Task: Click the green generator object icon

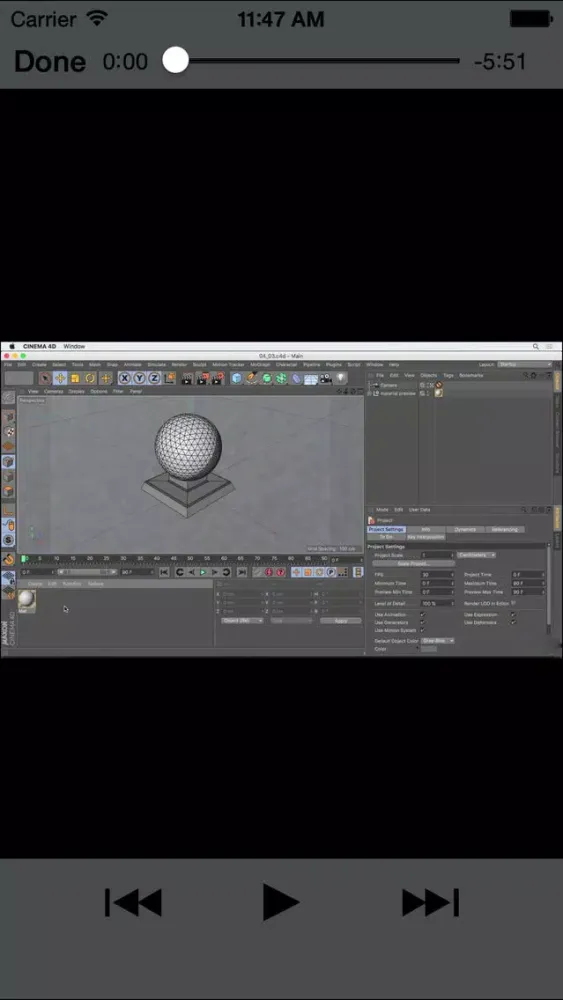Action: point(266,379)
